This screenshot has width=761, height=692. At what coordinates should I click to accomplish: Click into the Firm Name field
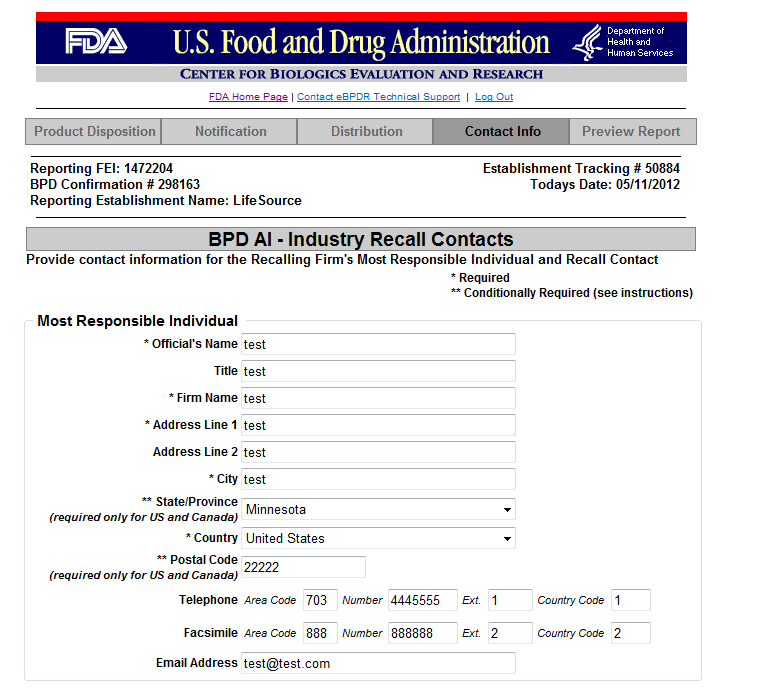click(378, 398)
